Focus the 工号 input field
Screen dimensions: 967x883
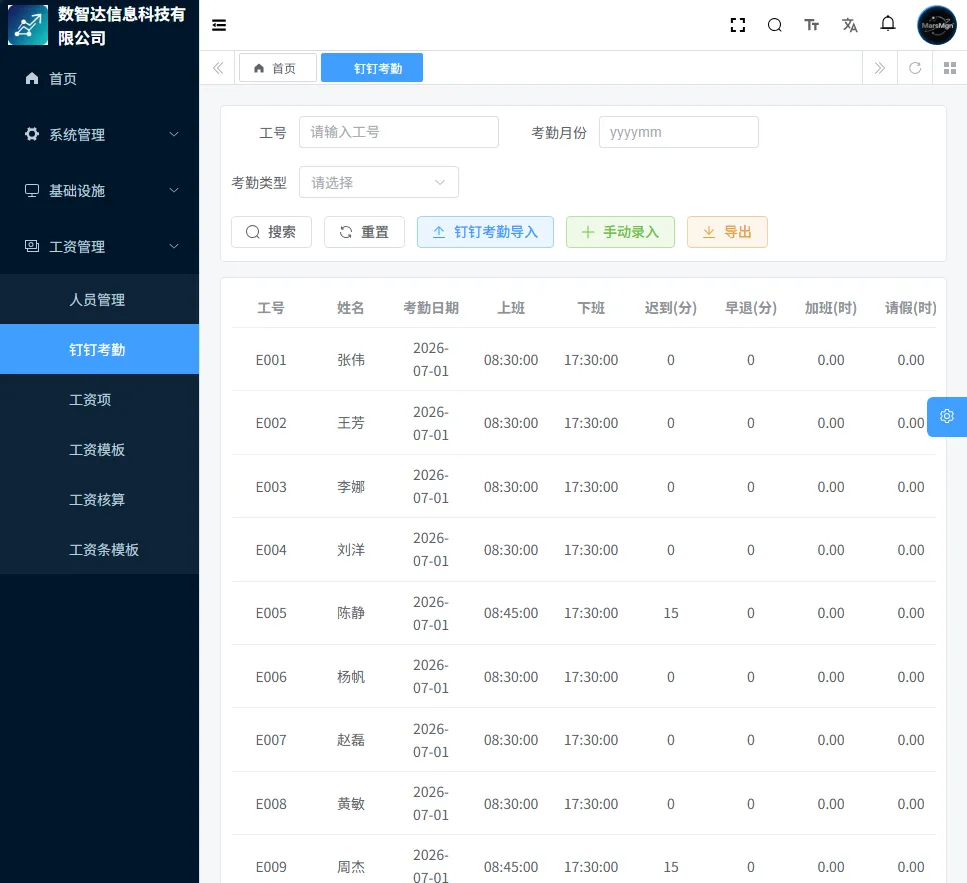point(399,132)
